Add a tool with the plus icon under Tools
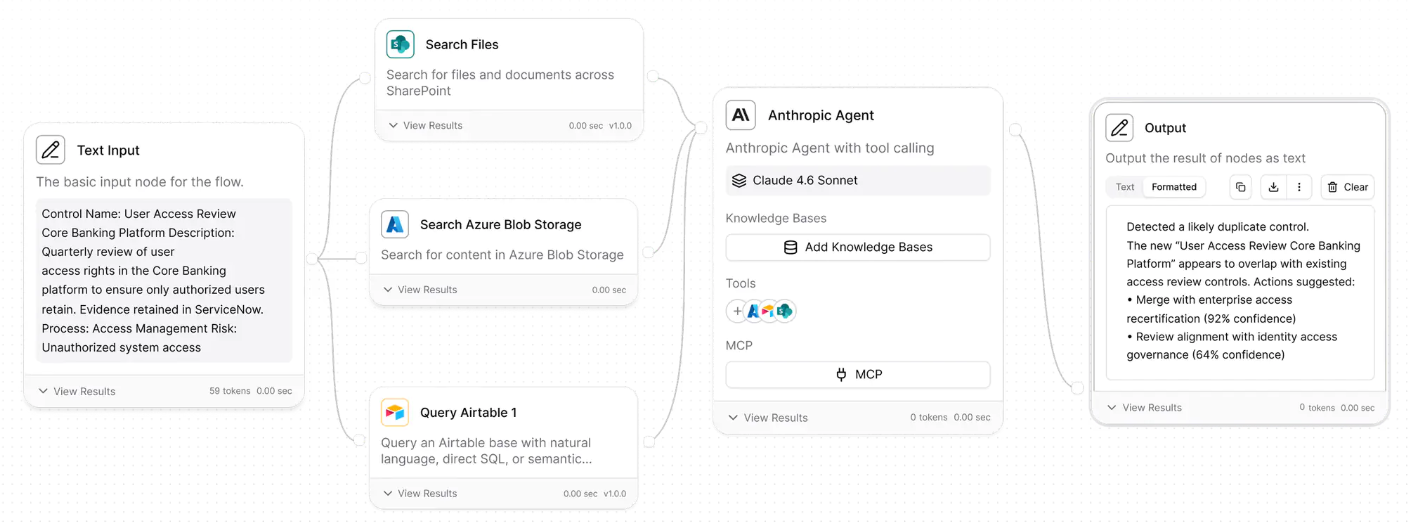1414x528 pixels. point(737,311)
